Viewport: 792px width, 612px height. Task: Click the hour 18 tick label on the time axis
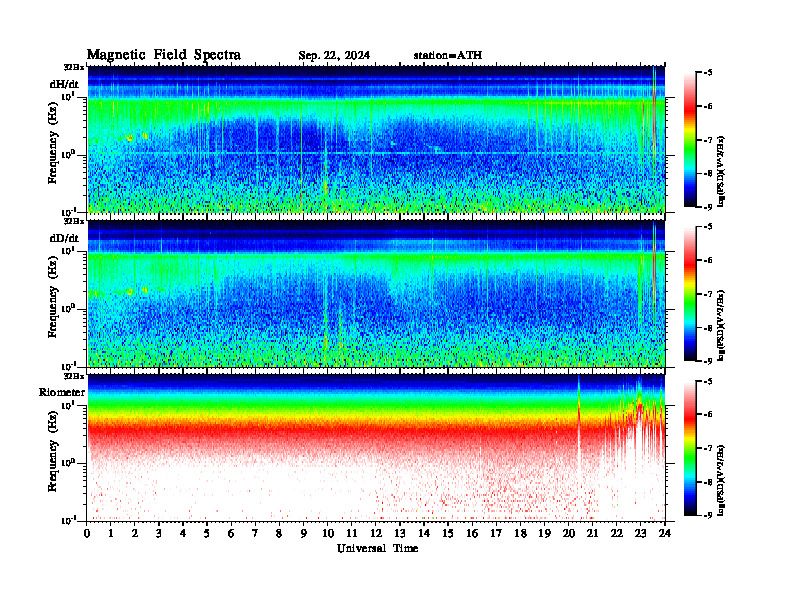(520, 533)
